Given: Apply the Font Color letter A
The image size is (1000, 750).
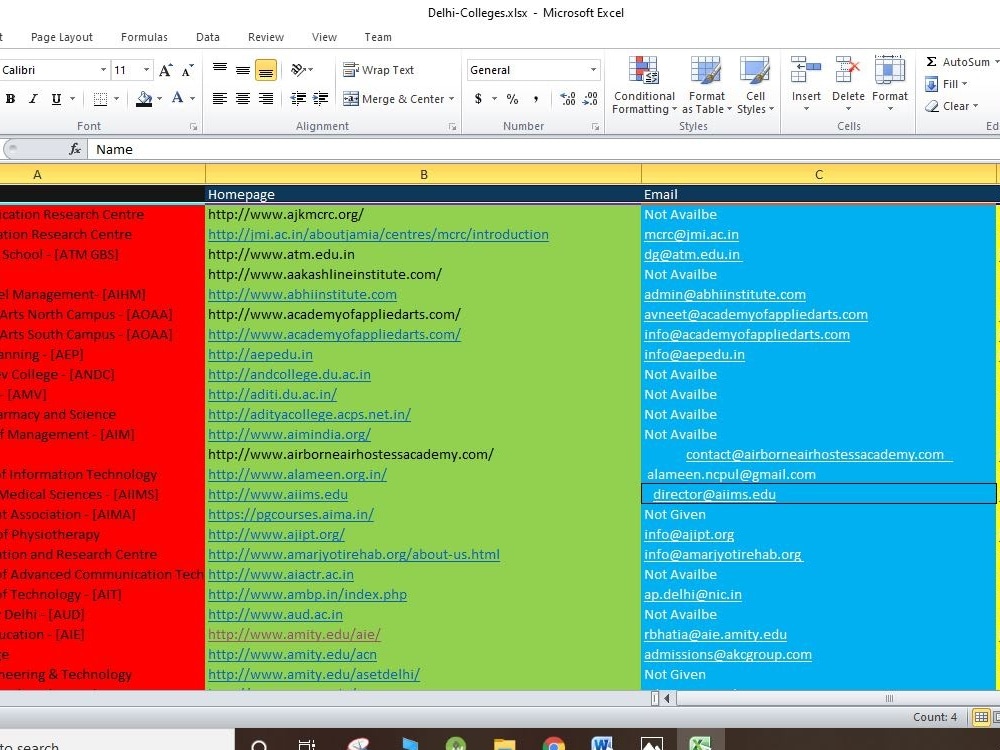Looking at the screenshot, I should (x=177, y=98).
